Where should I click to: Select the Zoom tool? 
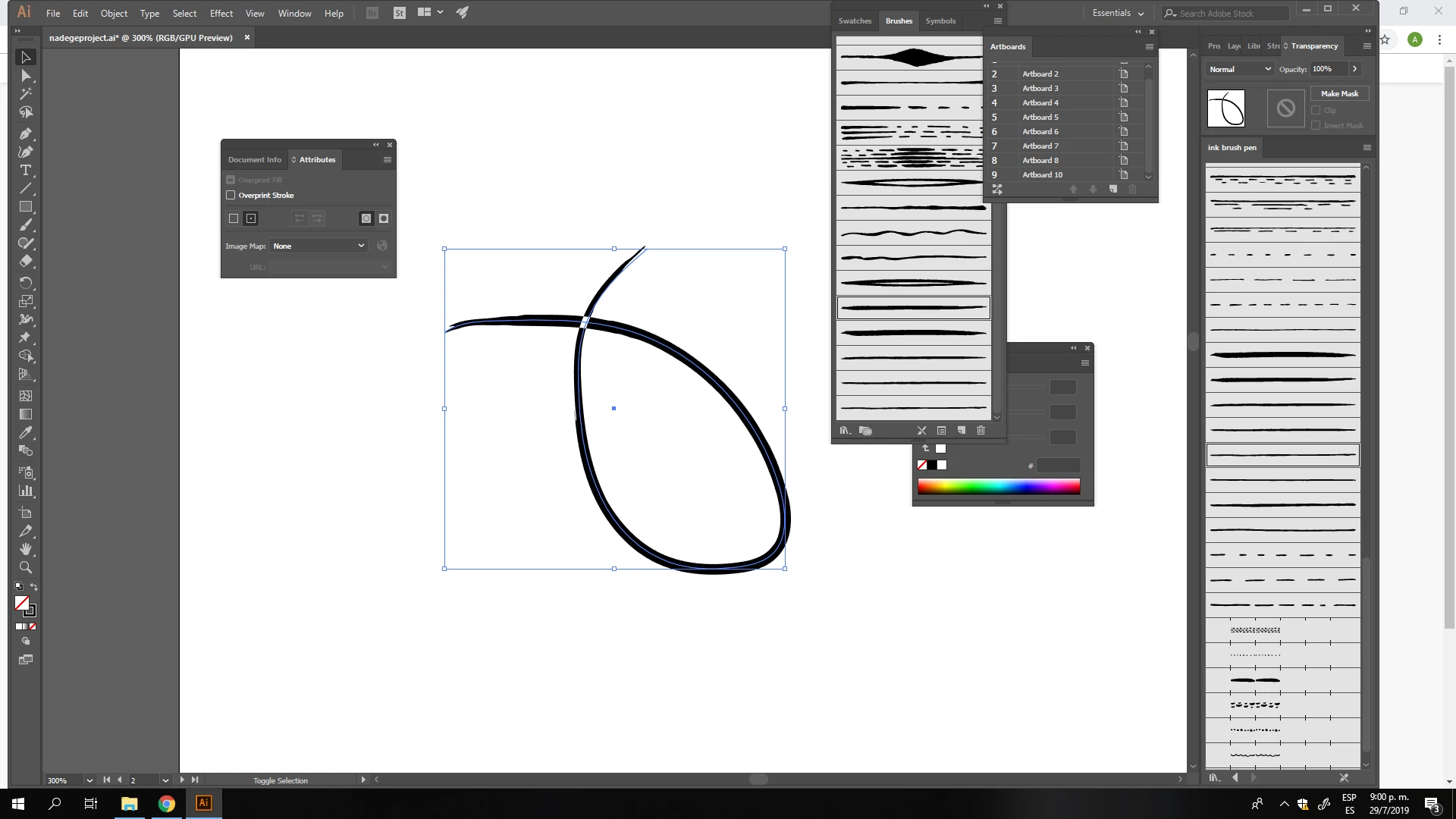click(25, 567)
